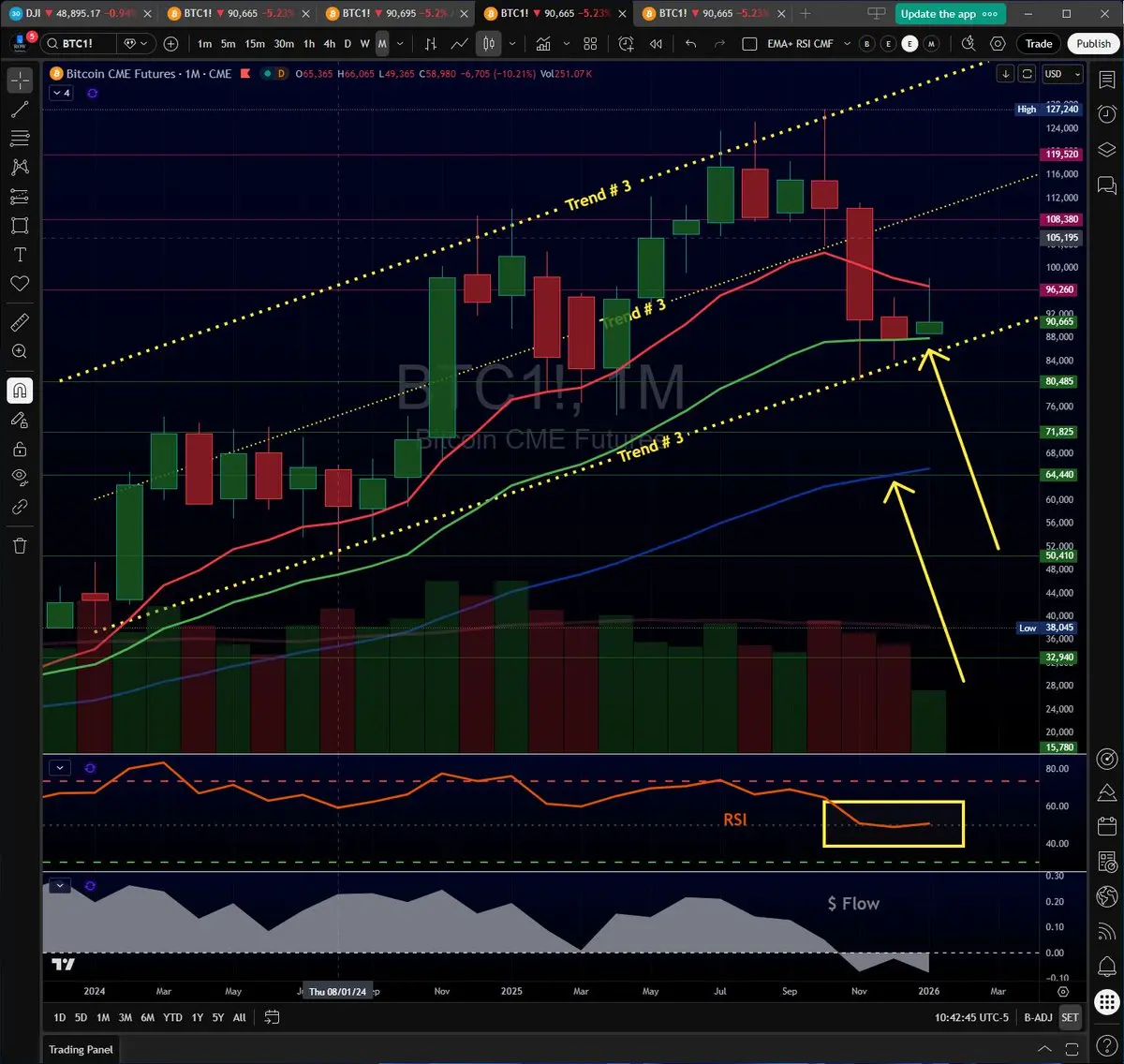Set the date range to All
This screenshot has height=1064, width=1124.
[240, 1017]
